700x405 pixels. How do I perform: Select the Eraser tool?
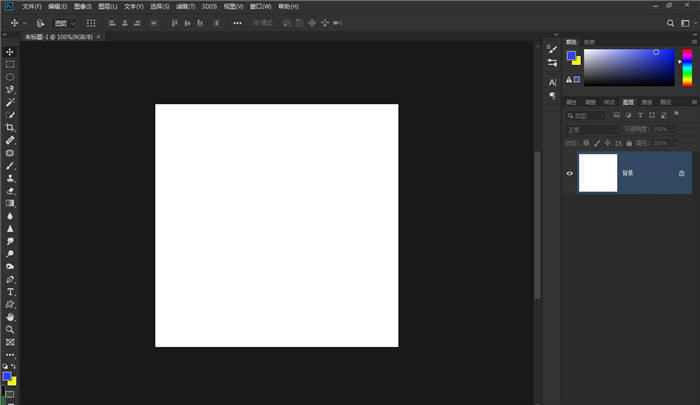(x=10, y=190)
